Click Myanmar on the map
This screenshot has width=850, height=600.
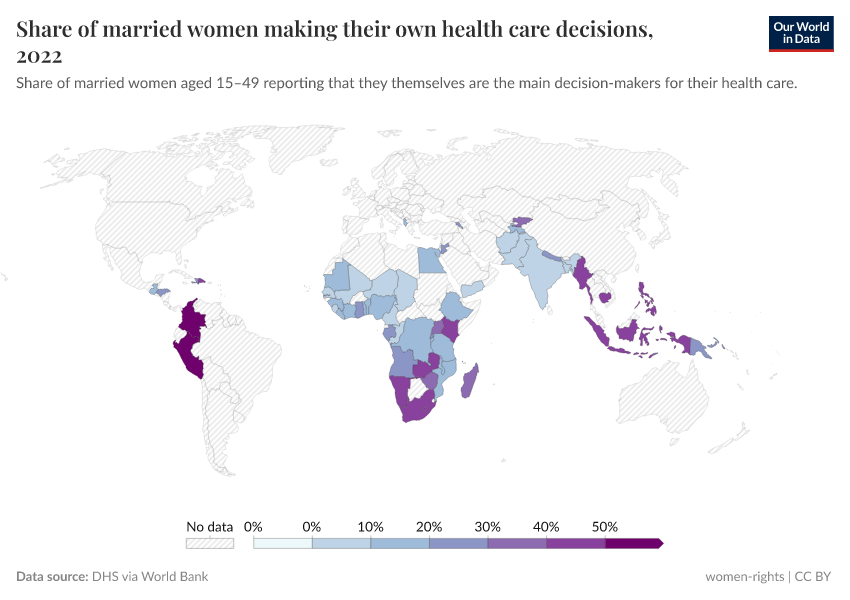(580, 273)
